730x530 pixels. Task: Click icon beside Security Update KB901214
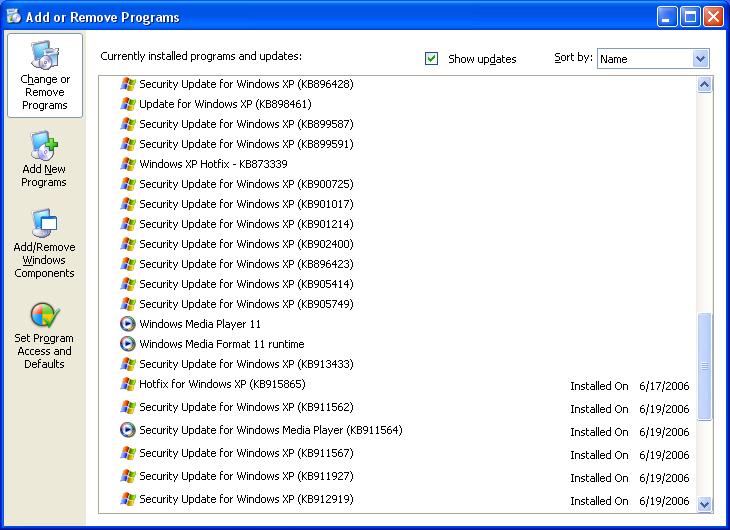pos(128,224)
